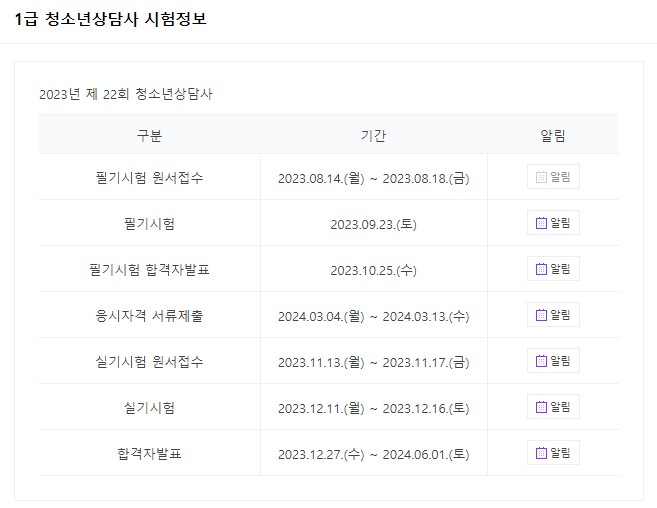The height and width of the screenshot is (508, 657).
Task: Enable 알림 for 응시자격 서류제출 row
Action: coord(553,315)
